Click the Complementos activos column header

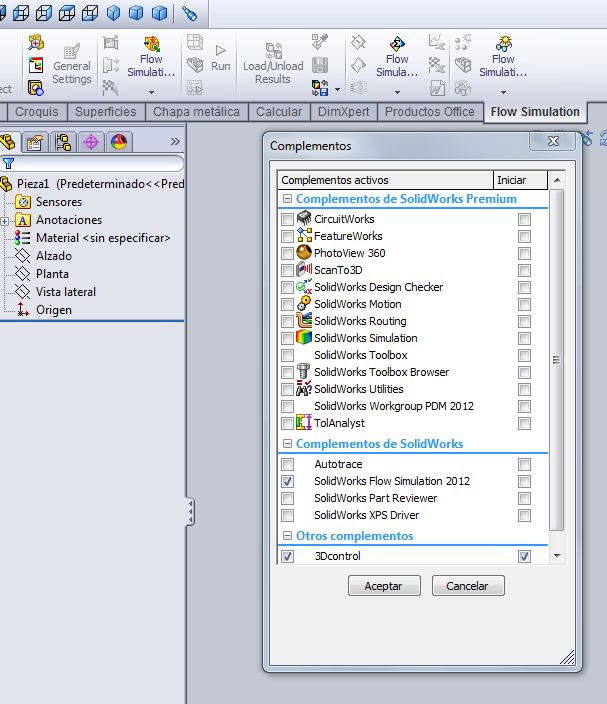386,180
